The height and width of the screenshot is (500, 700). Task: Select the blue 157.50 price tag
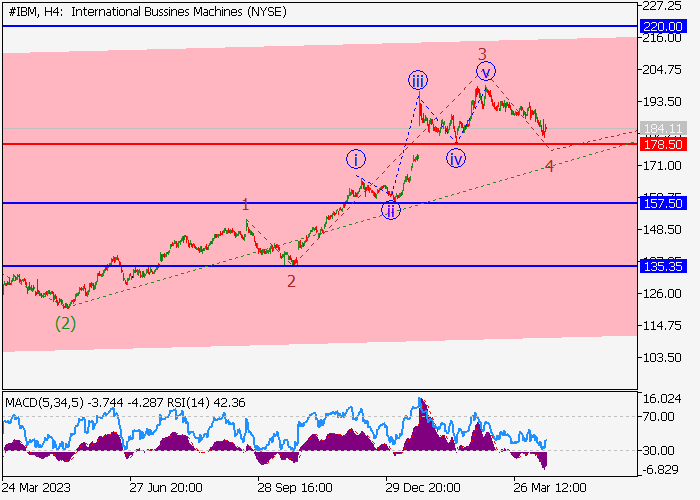coord(663,203)
